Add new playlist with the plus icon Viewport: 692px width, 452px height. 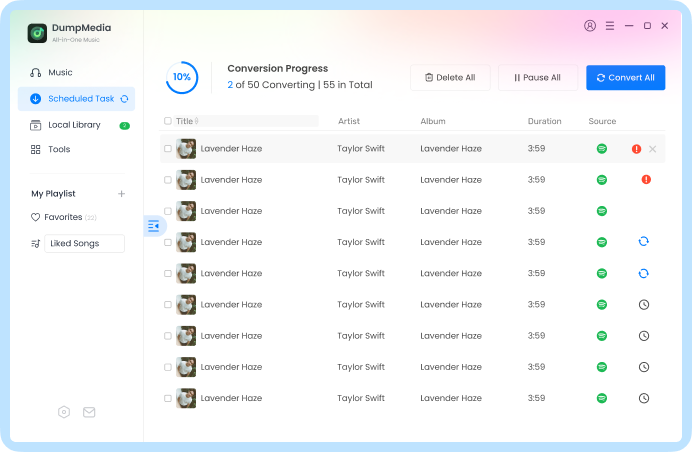121,194
